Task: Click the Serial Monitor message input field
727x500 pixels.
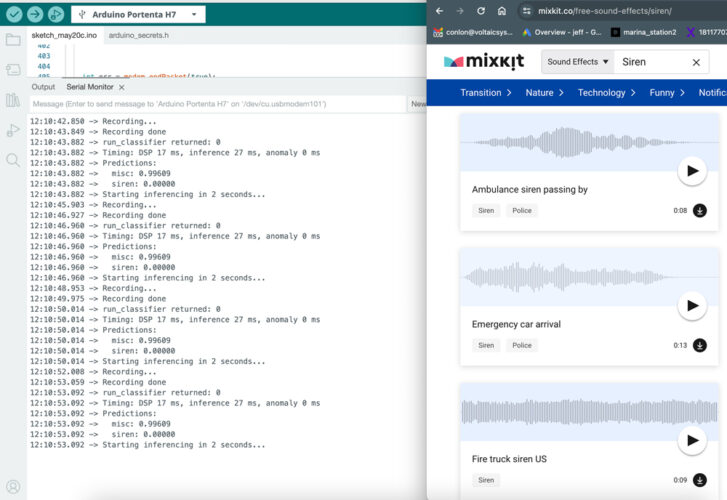Action: pos(215,103)
